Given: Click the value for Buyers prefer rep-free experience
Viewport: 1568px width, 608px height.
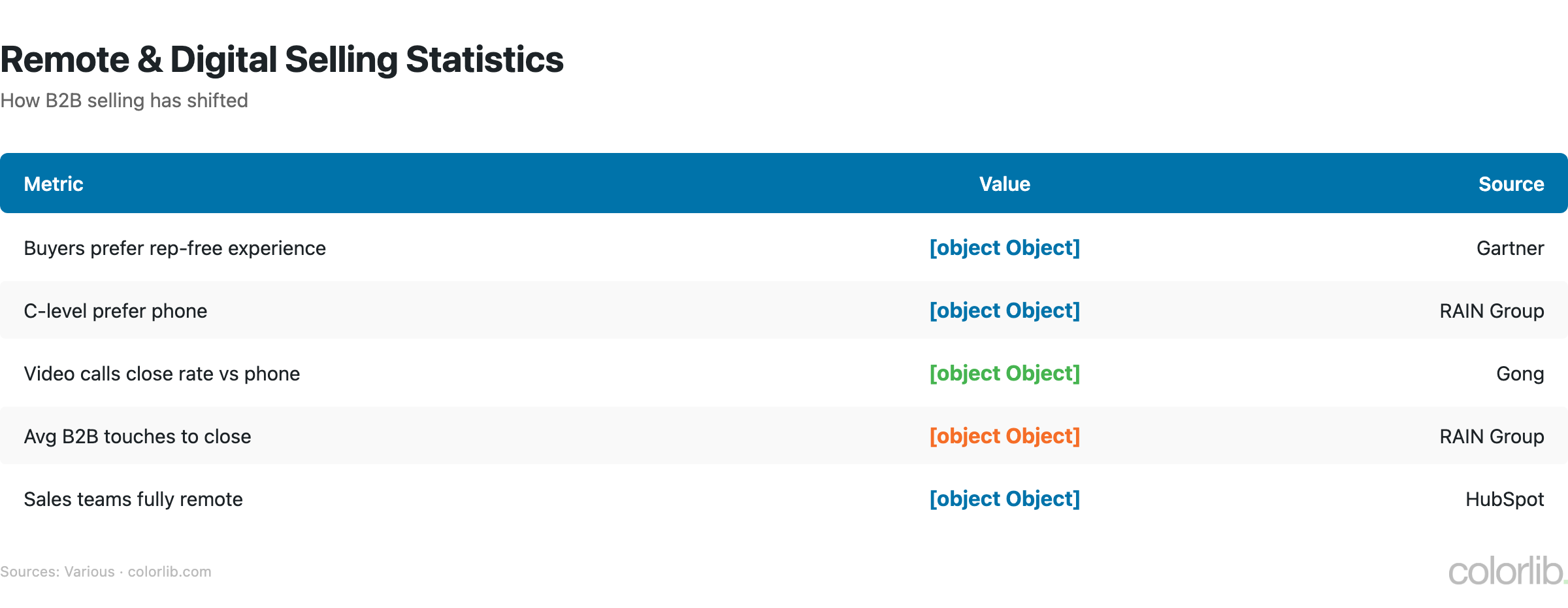Looking at the screenshot, I should point(1004,248).
